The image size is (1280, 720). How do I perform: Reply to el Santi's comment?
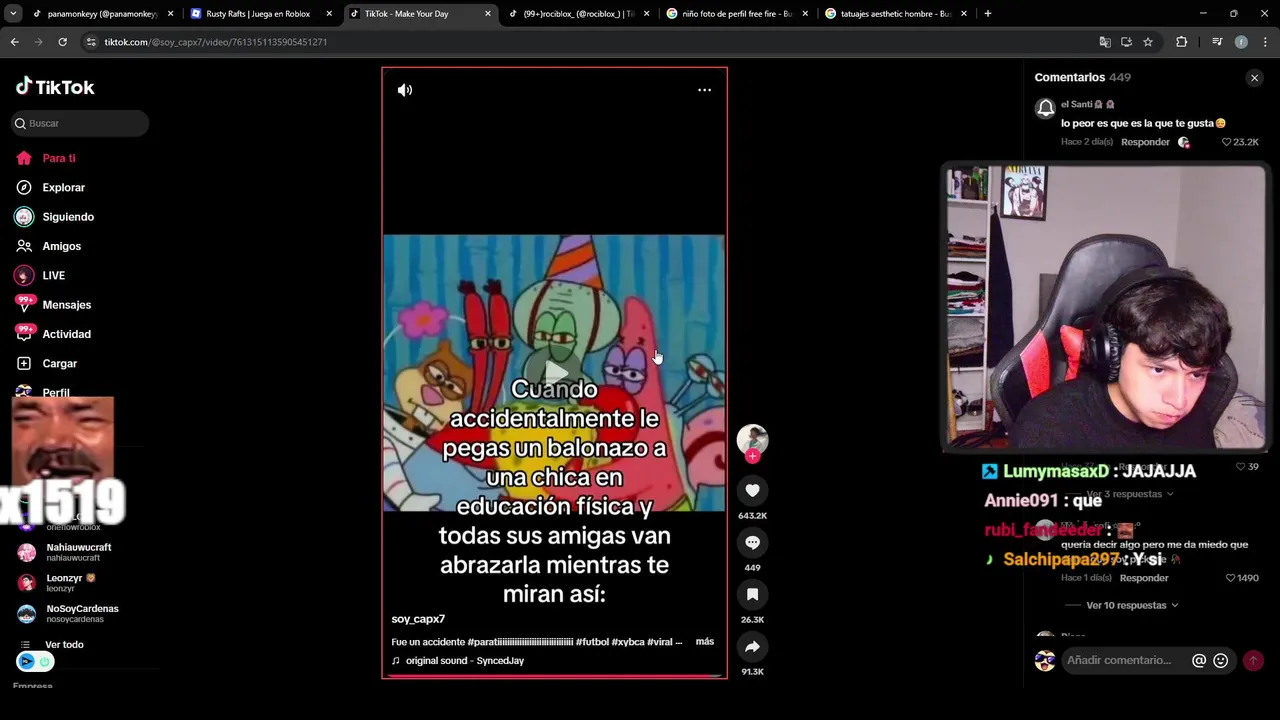[1145, 142]
